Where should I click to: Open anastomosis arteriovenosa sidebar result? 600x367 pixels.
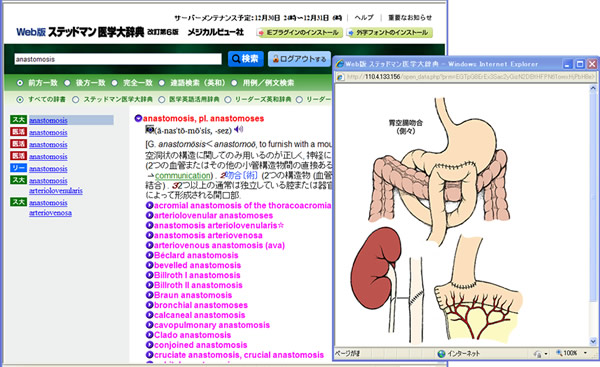[51, 208]
